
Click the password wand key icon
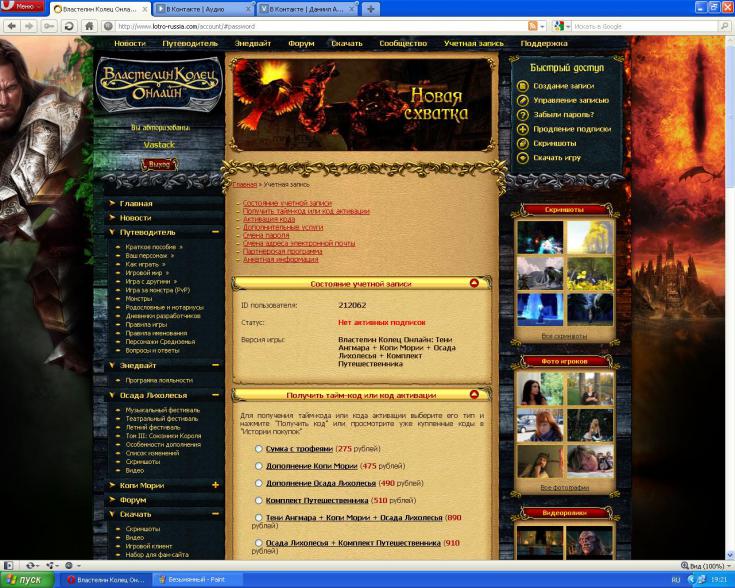pyautogui.click(x=49, y=26)
